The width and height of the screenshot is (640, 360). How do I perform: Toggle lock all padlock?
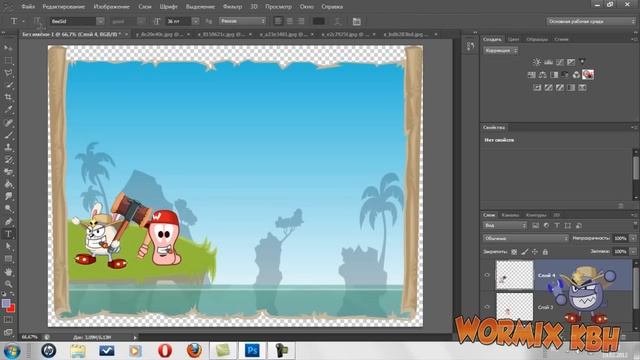(x=545, y=252)
